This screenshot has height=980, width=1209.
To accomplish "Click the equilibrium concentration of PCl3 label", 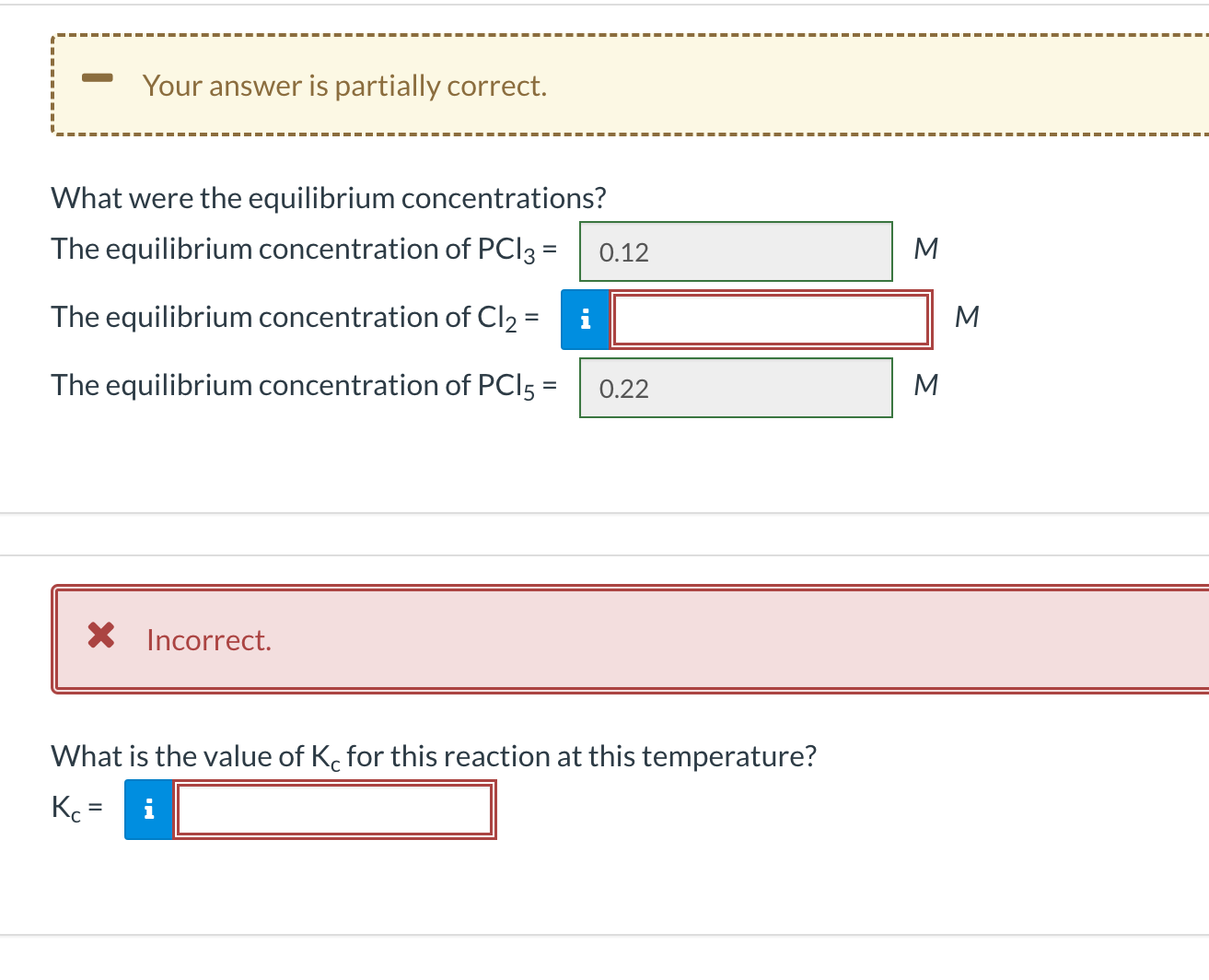I will coord(304,249).
